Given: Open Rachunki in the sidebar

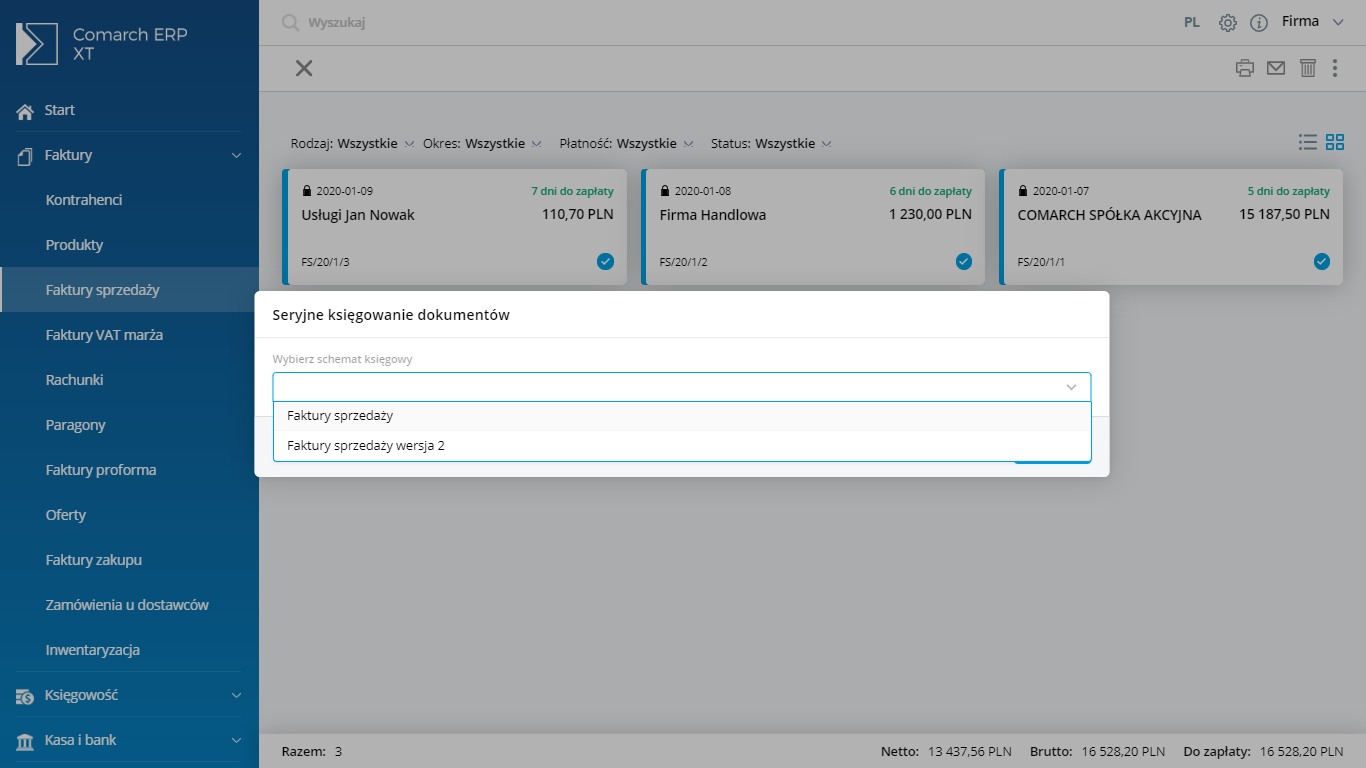Looking at the screenshot, I should pos(75,380).
